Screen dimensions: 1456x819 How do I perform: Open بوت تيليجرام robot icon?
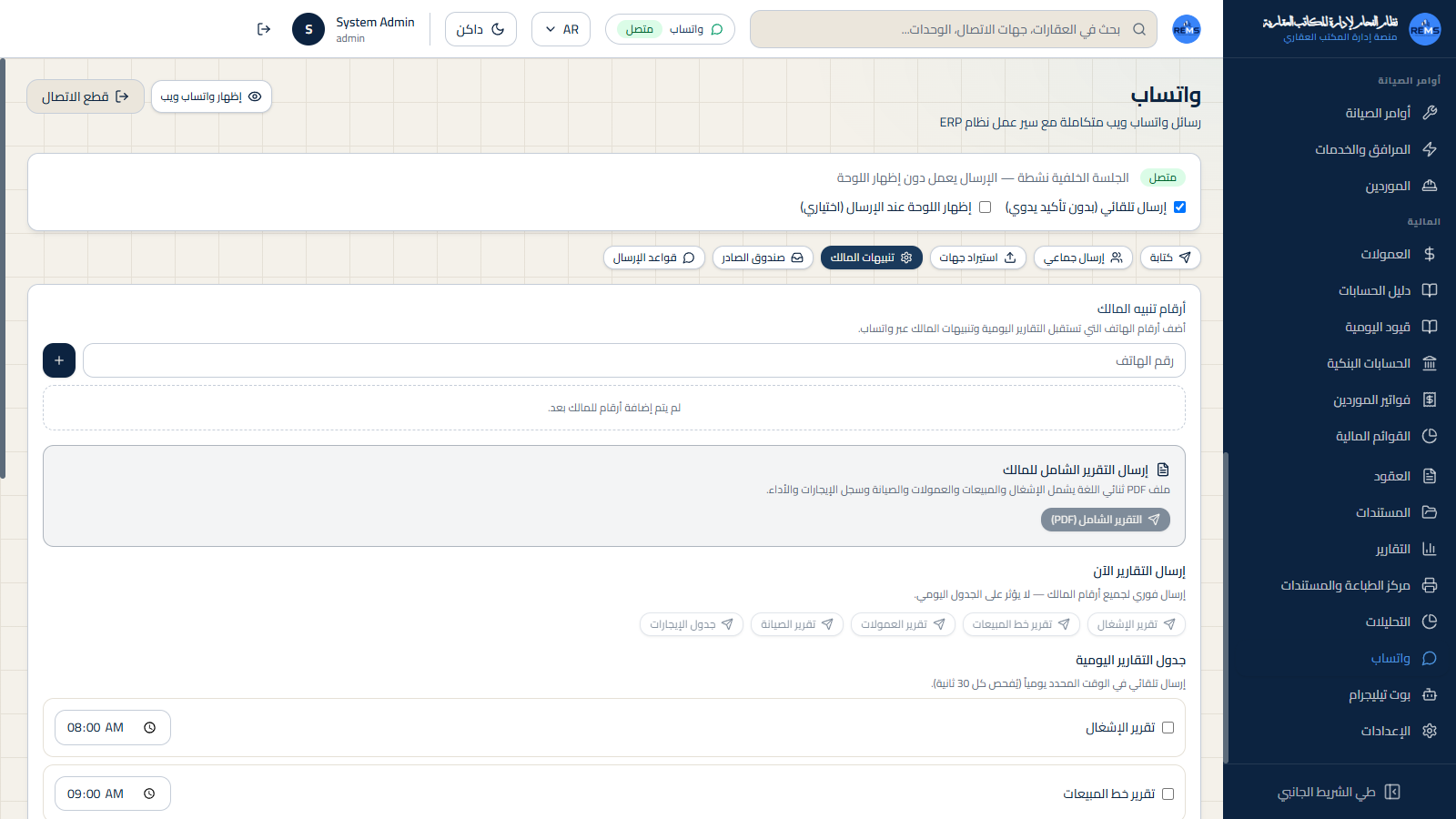(1430, 694)
